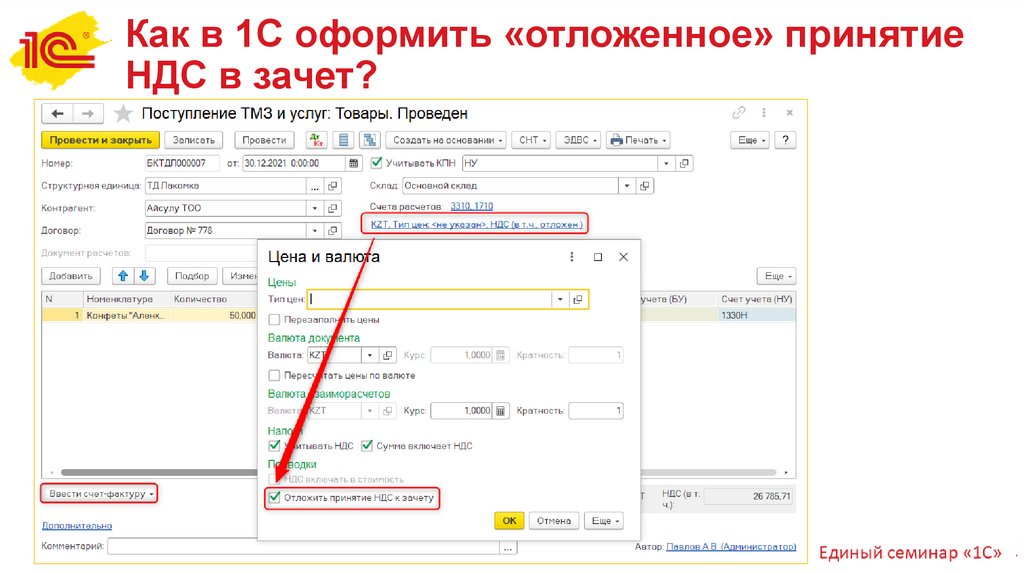The width and height of the screenshot is (1024, 574).
Task: Open the KZT, Тип цен, НДС settings link
Action: (477, 224)
